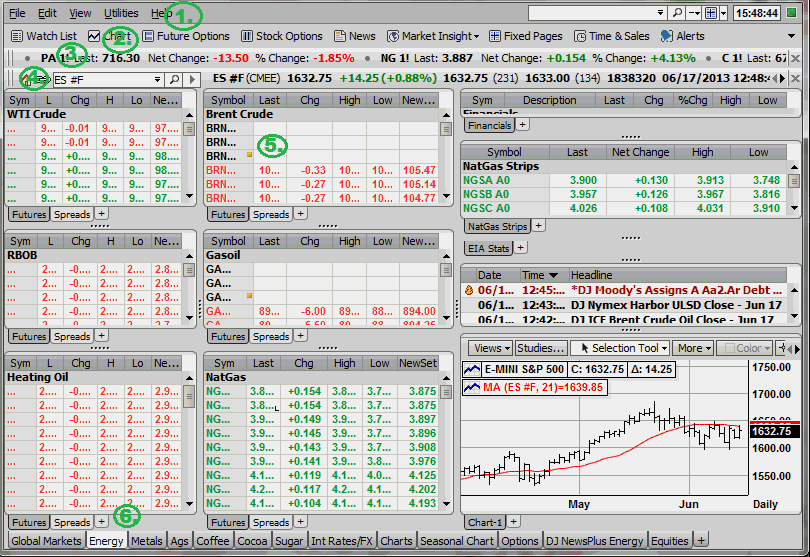Open Fixed Pages from the toolbar
This screenshot has height=557, width=810.
tap(526, 36)
